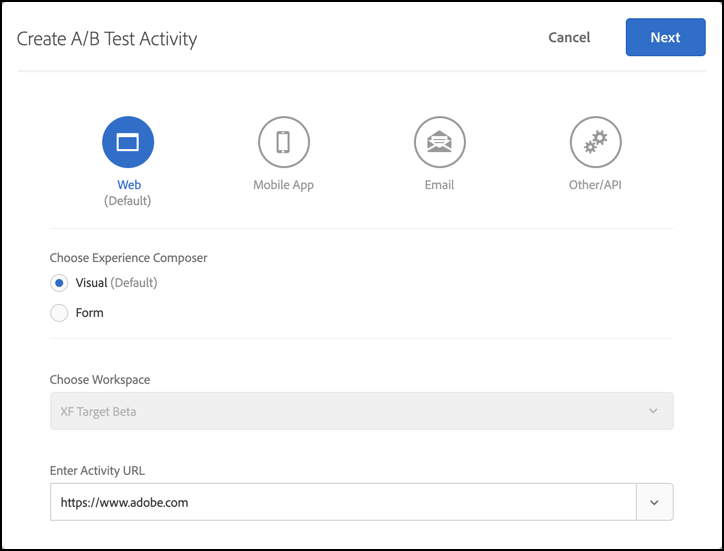
Task: Select the Web activity type icon
Action: 128,142
